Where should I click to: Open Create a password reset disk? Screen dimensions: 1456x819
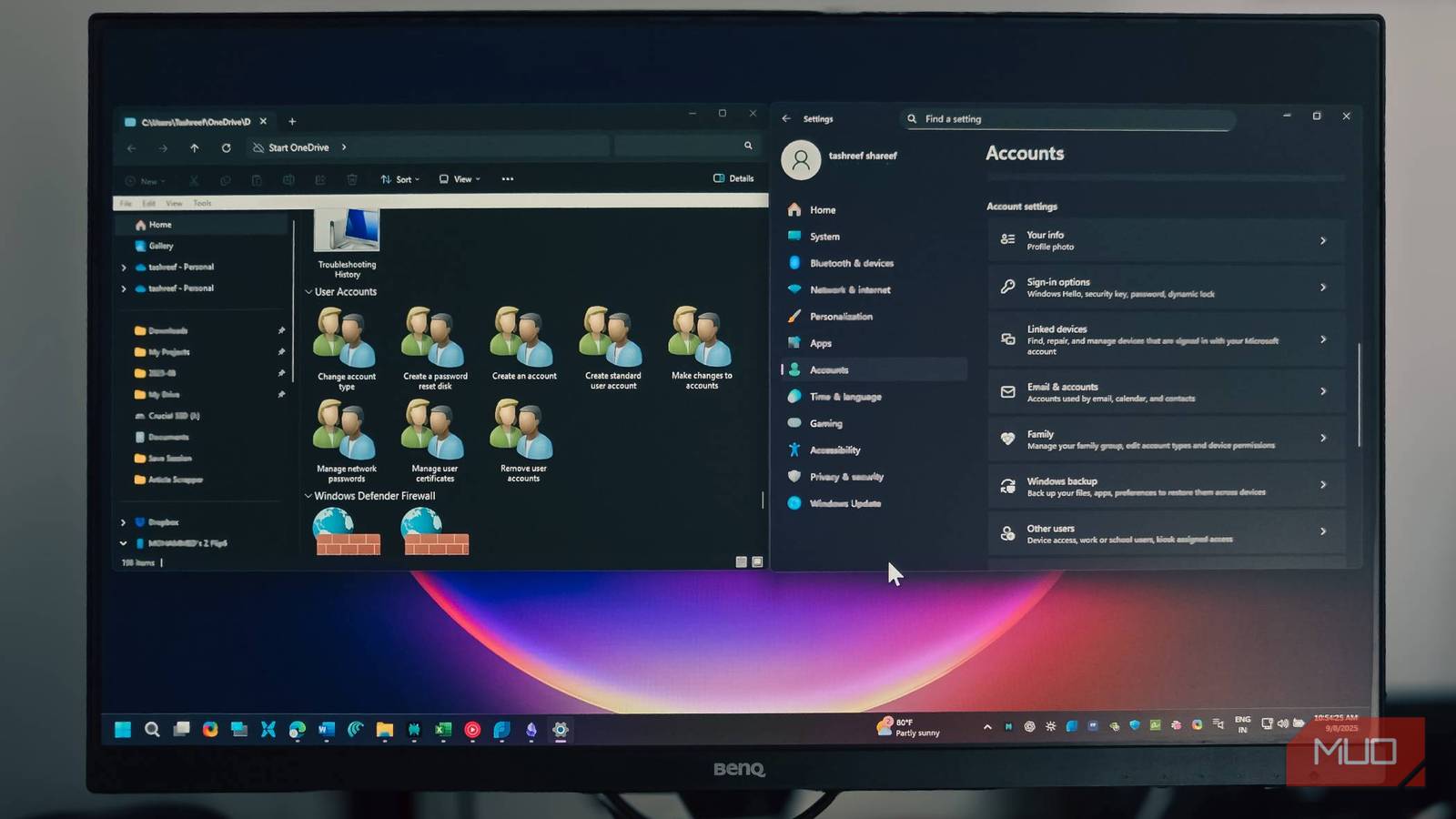pos(435,349)
